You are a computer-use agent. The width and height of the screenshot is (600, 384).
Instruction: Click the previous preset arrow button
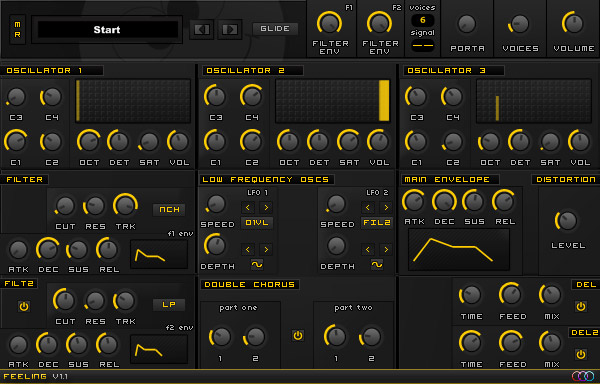click(202, 29)
